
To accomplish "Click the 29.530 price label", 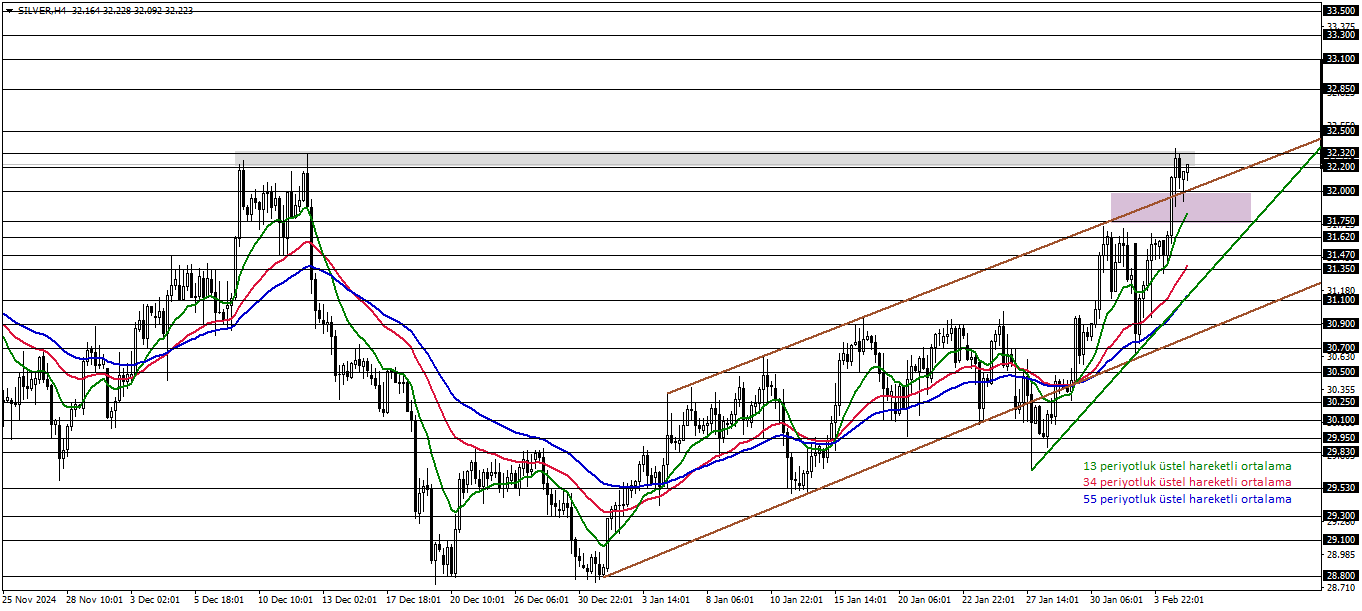I will [x=1340, y=488].
